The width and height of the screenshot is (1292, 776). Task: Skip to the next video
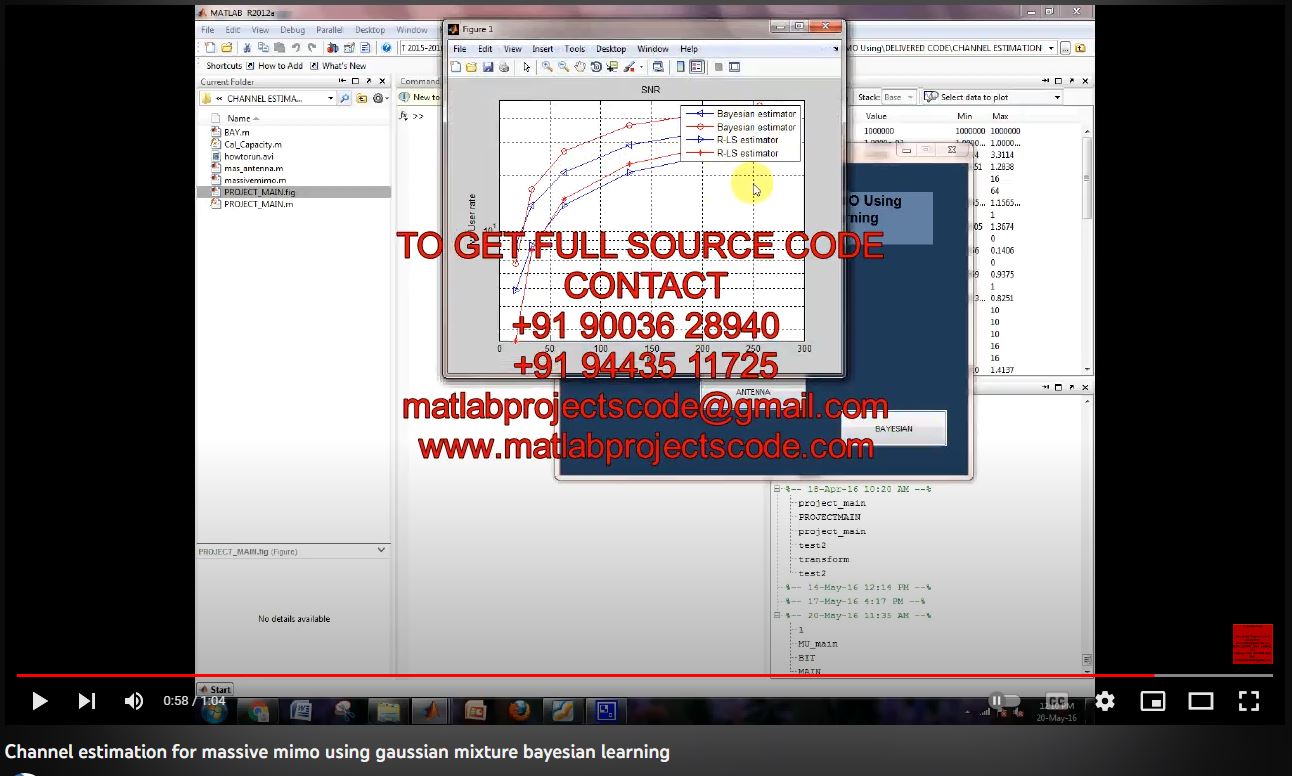pos(87,701)
